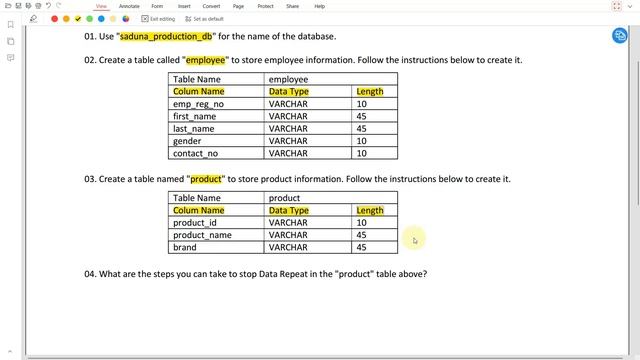Switch to the View tab
640x360 pixels.
click(x=101, y=6)
